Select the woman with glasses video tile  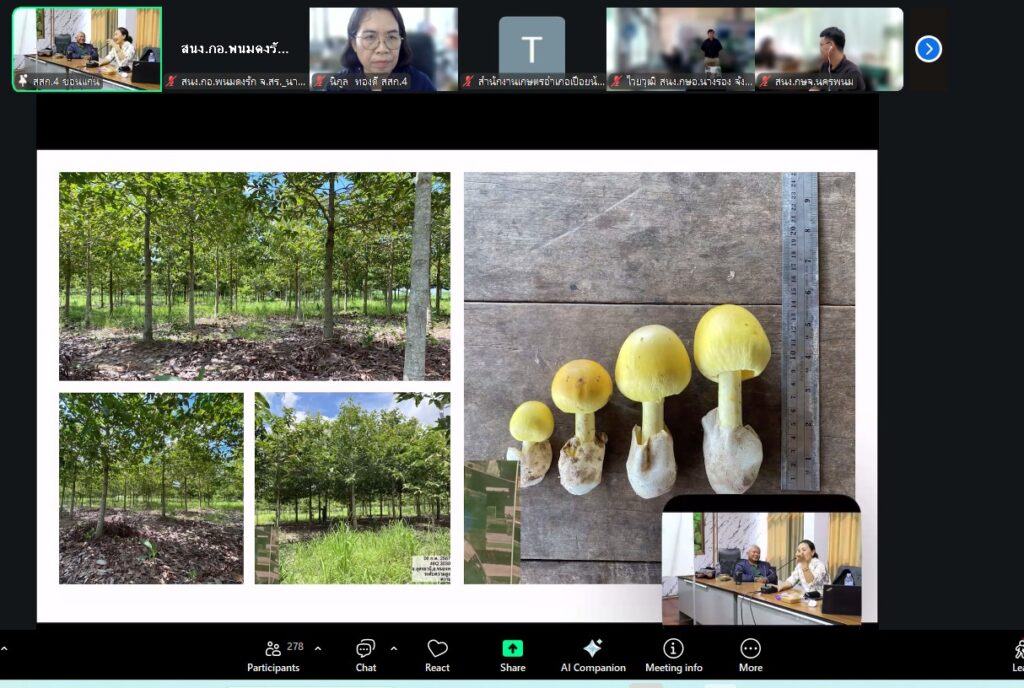coord(383,44)
